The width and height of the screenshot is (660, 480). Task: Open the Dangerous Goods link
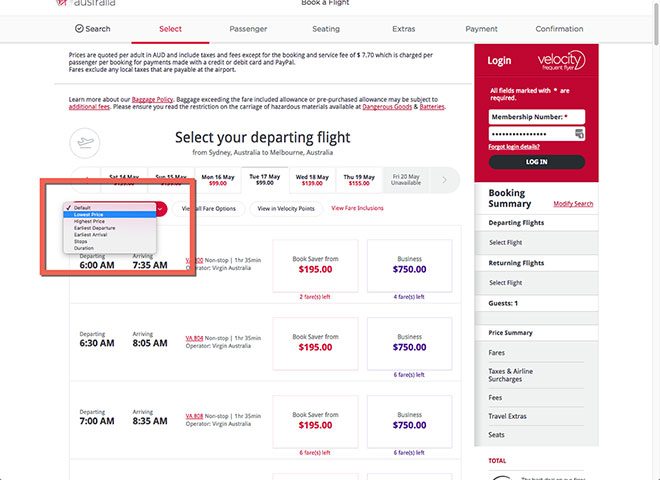pos(387,107)
